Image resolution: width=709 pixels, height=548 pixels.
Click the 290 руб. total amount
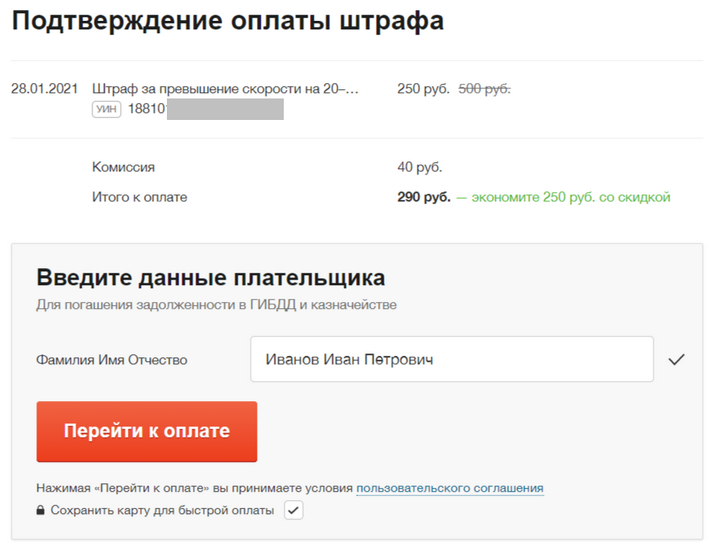pos(424,197)
